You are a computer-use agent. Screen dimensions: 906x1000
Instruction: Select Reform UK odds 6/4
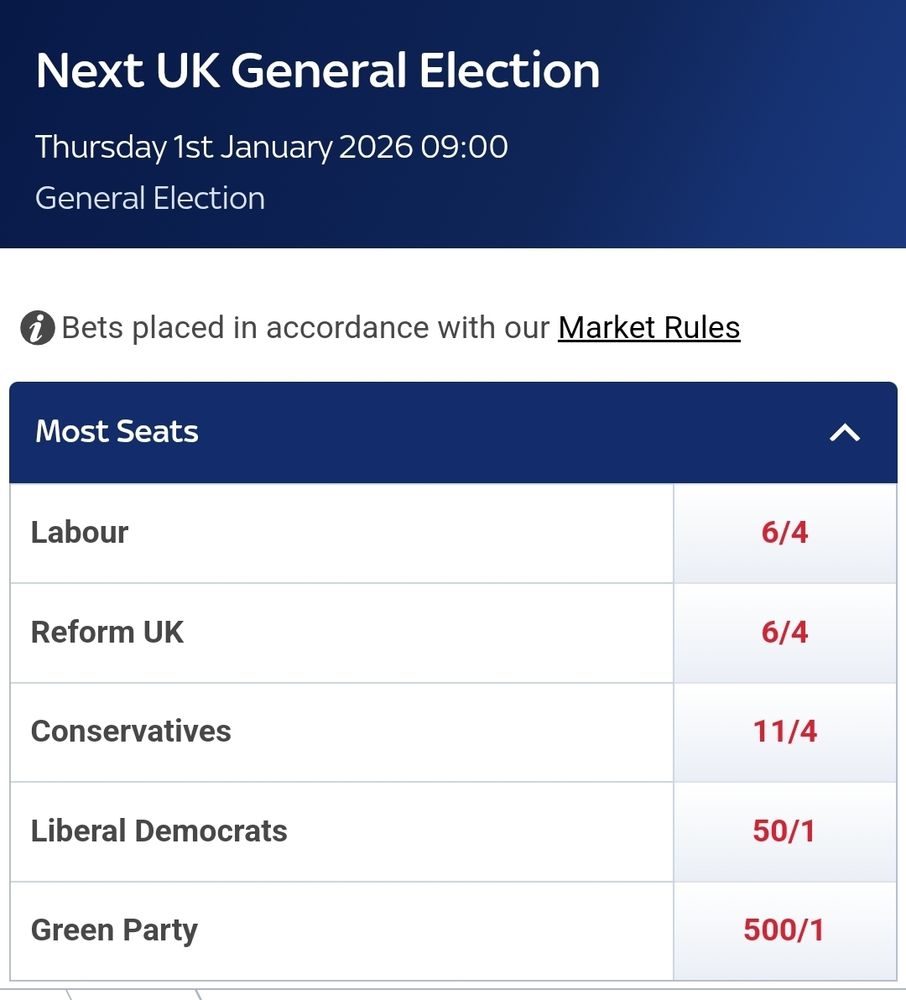point(785,633)
